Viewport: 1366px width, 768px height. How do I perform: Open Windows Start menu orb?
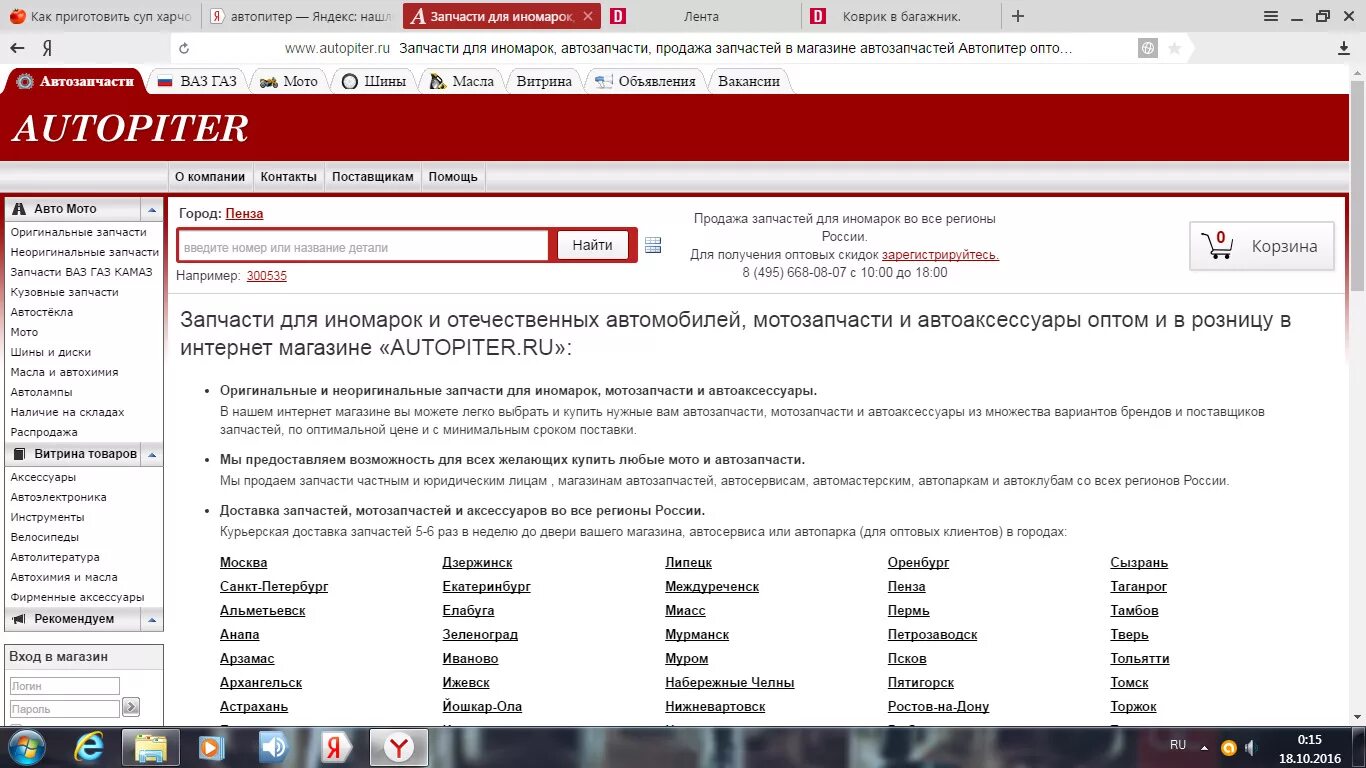click(28, 747)
